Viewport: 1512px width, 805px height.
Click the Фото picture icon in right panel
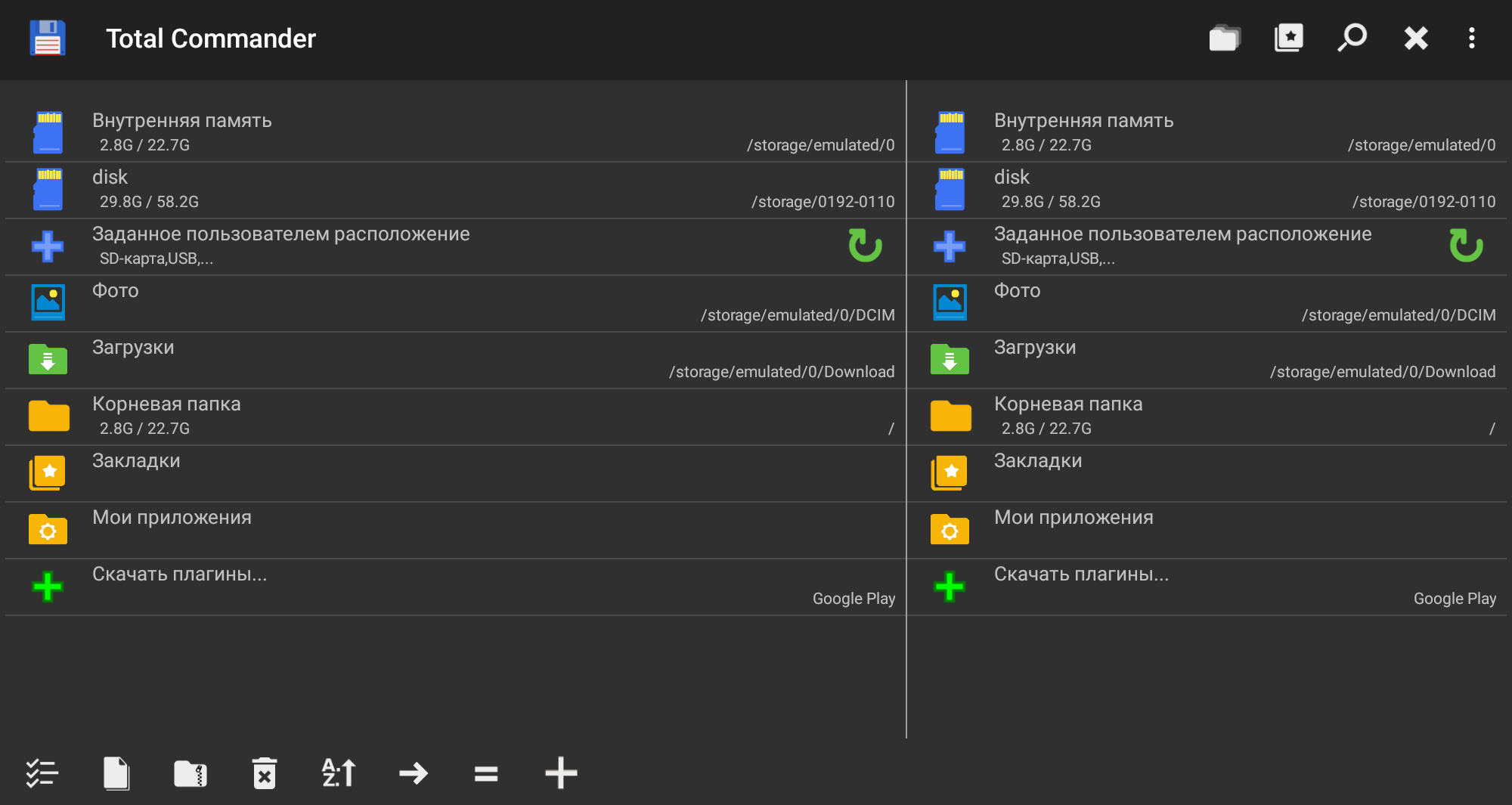click(950, 302)
